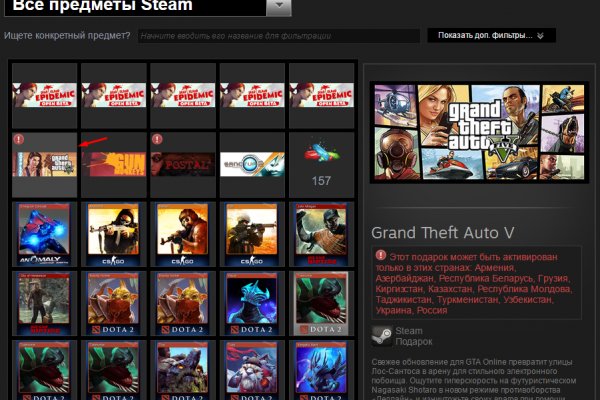The image size is (600, 400).
Task: Select the Postal 2 gift item
Action: point(183,163)
